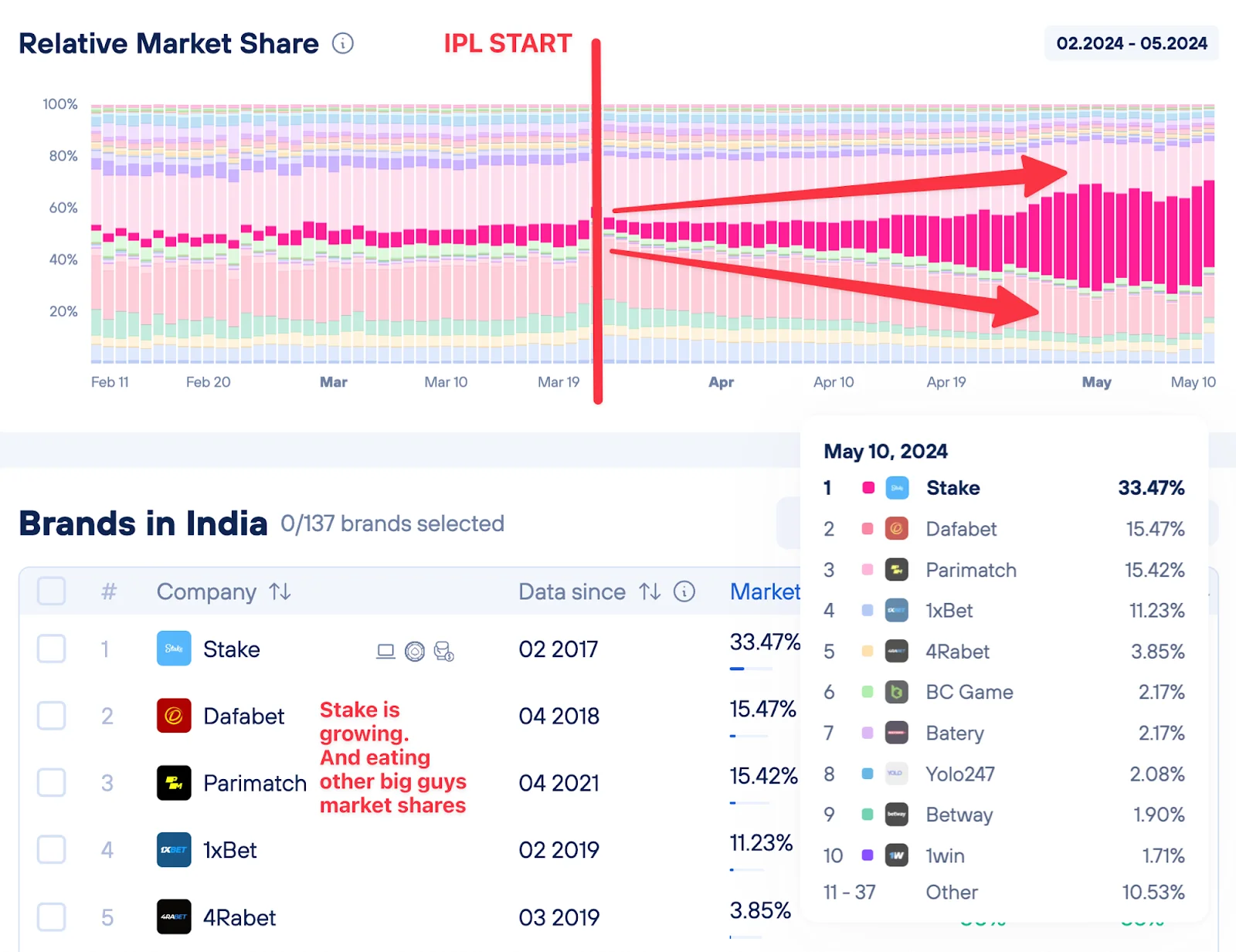
Task: Click the pink Stake color swatch in tooltip
Action: pos(868,488)
